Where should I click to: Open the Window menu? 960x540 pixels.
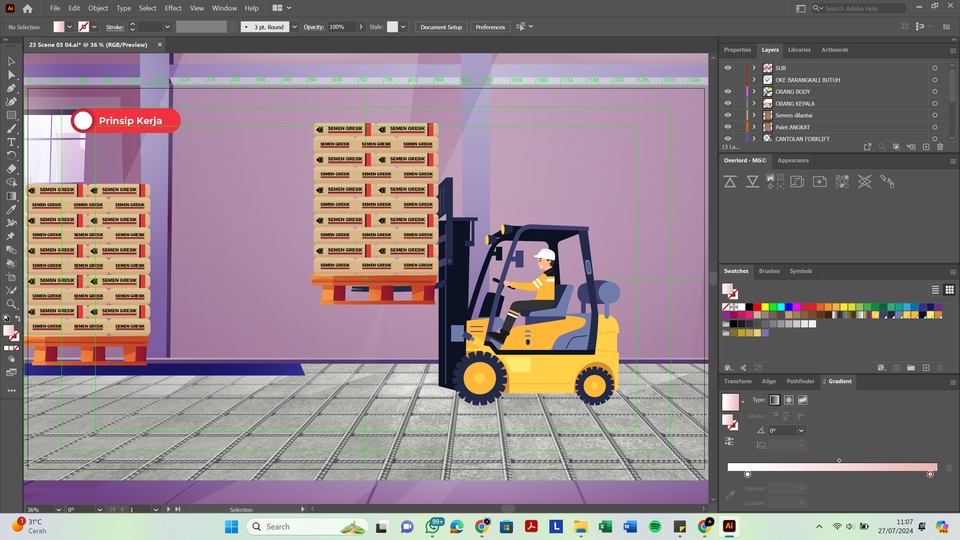tap(224, 8)
